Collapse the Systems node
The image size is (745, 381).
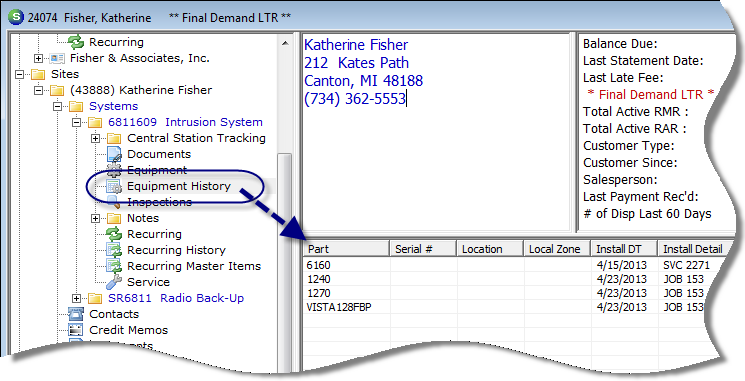click(57, 106)
